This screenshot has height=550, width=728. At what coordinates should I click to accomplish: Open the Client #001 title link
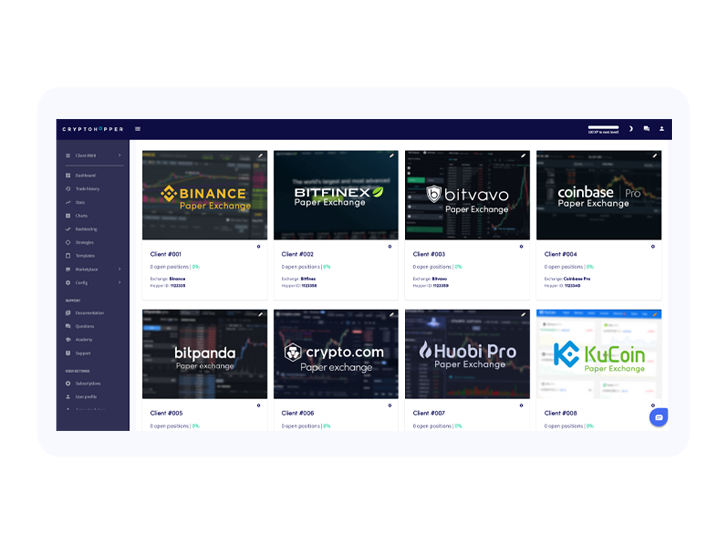coord(166,254)
